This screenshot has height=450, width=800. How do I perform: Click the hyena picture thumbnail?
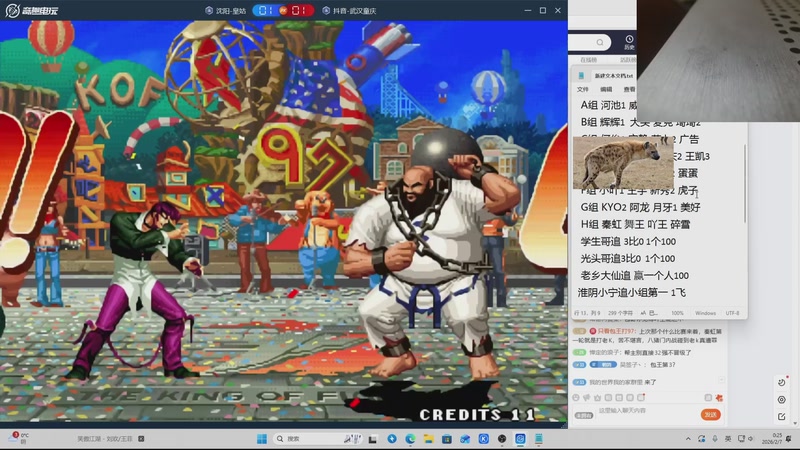623,163
